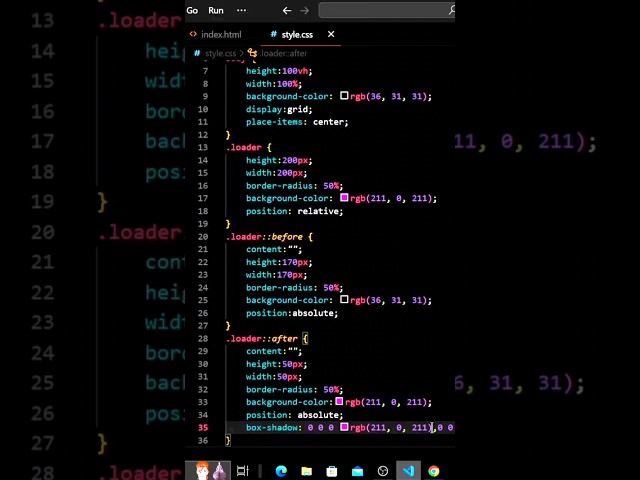
Task: Open Task View from the taskbar
Action: click(243, 471)
